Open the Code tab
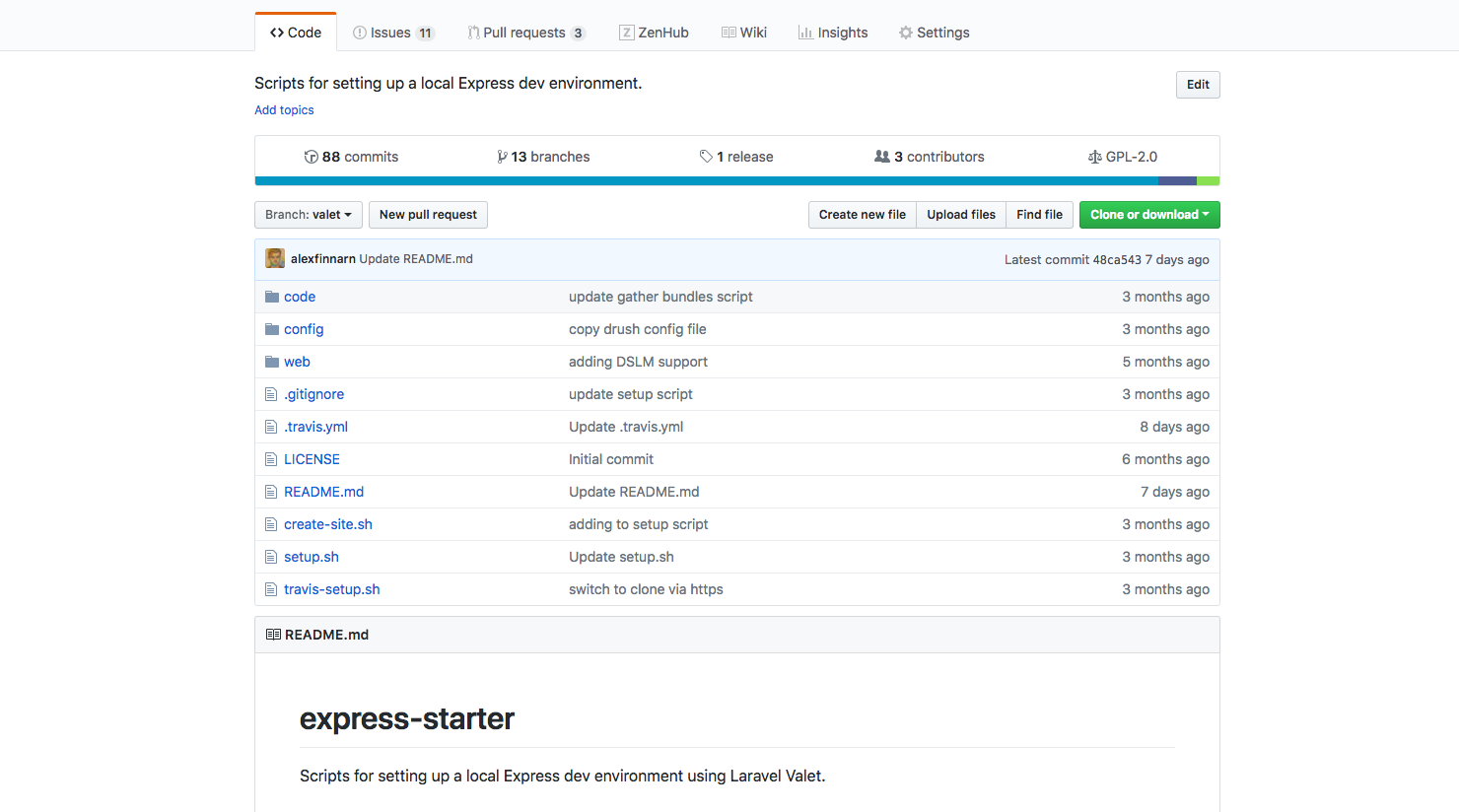 point(296,33)
